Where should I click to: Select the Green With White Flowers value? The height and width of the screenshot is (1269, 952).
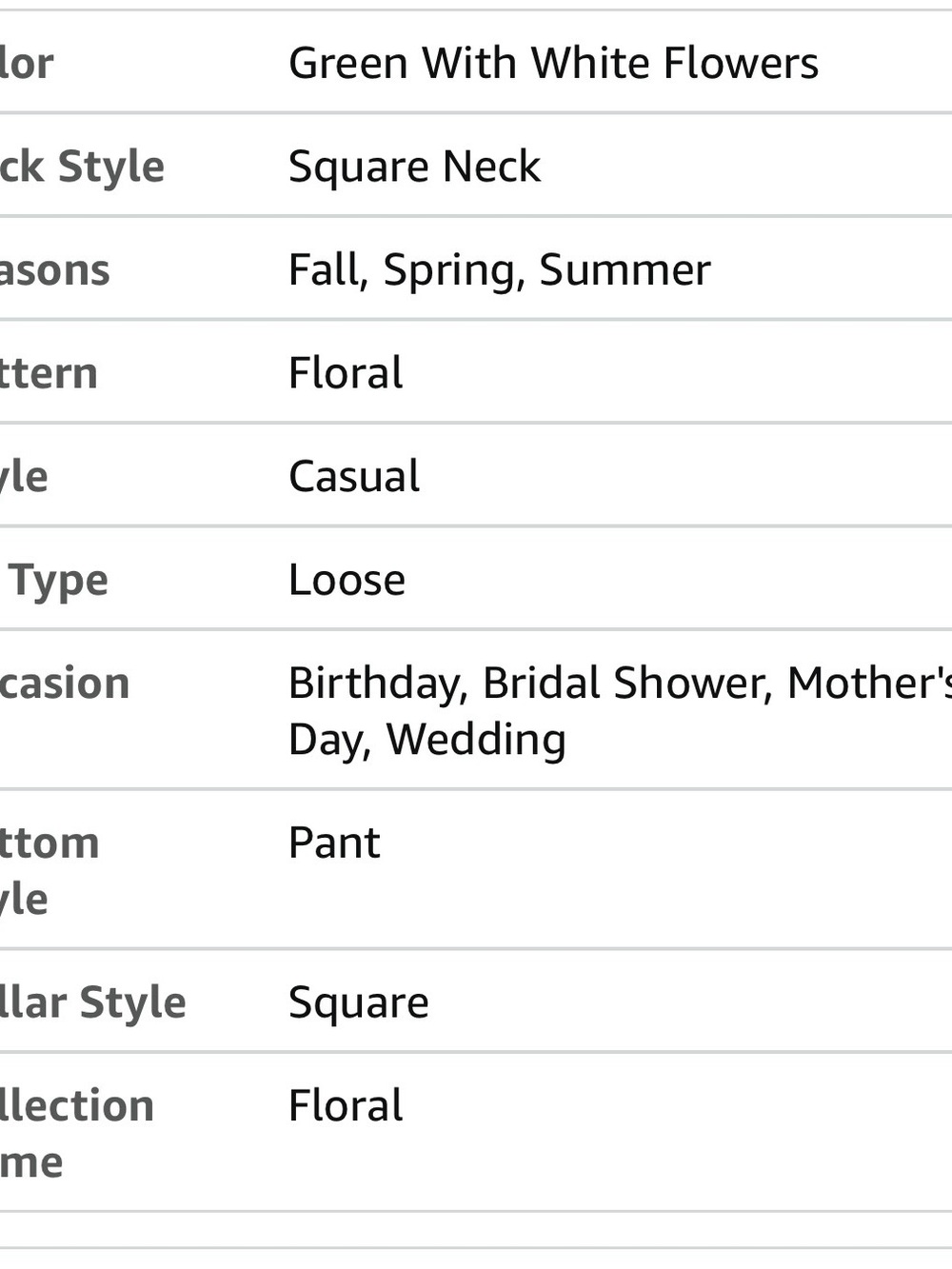553,64
